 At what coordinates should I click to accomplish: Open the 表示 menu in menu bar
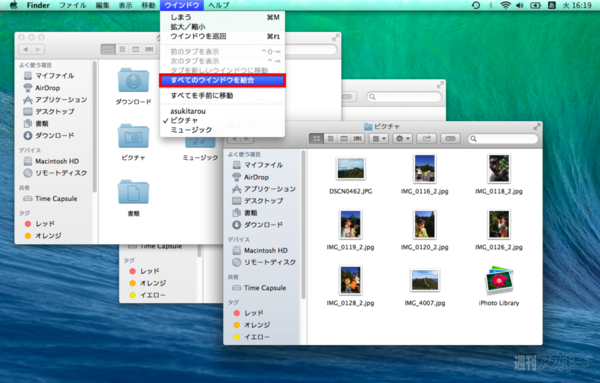click(125, 5)
